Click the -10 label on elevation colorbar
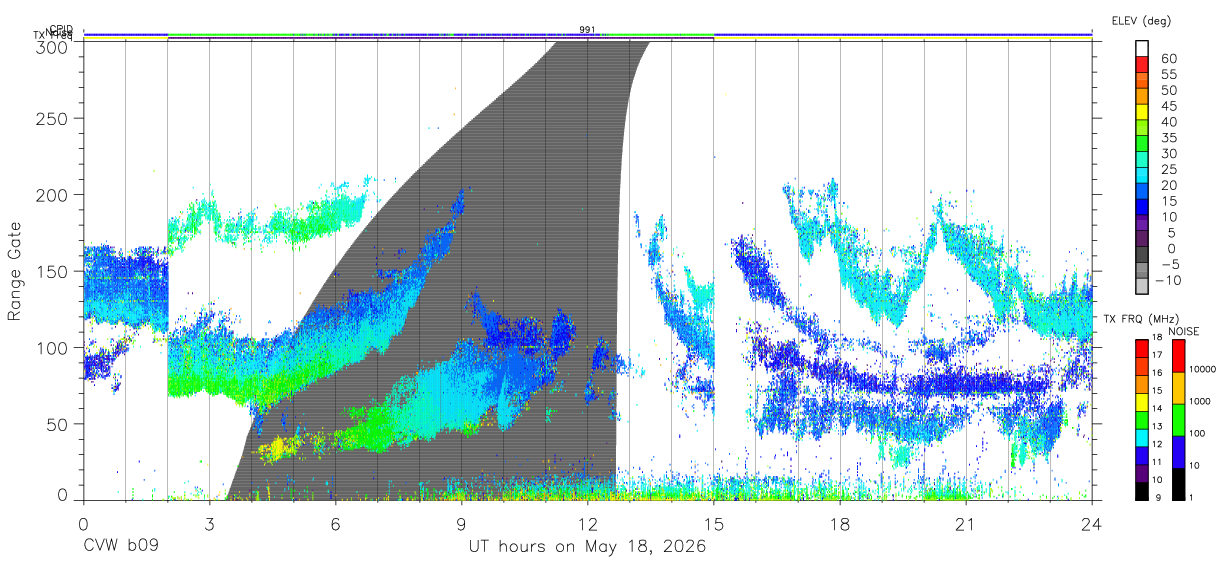The image size is (1228, 567). point(1166,280)
